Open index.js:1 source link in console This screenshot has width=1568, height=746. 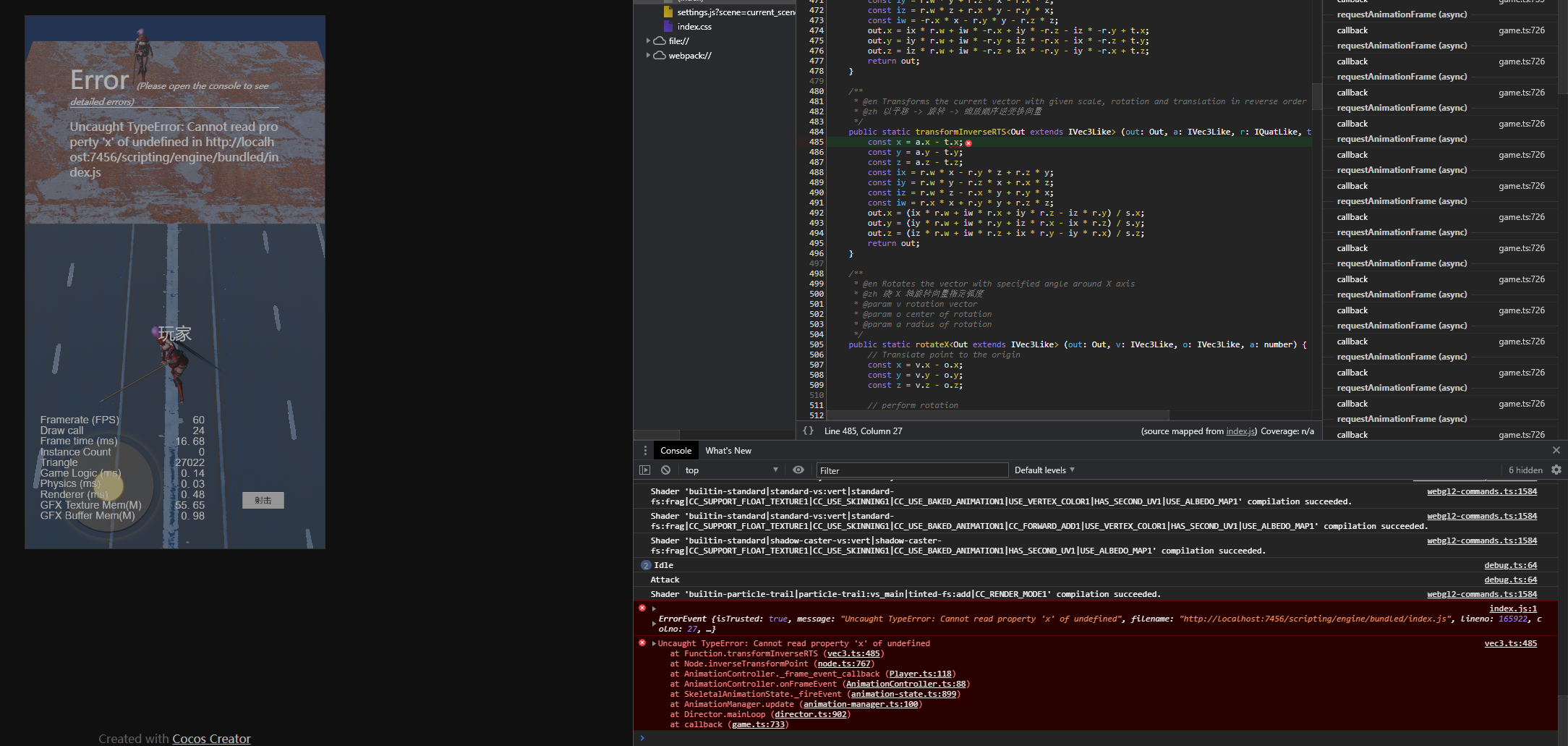pyautogui.click(x=1513, y=609)
